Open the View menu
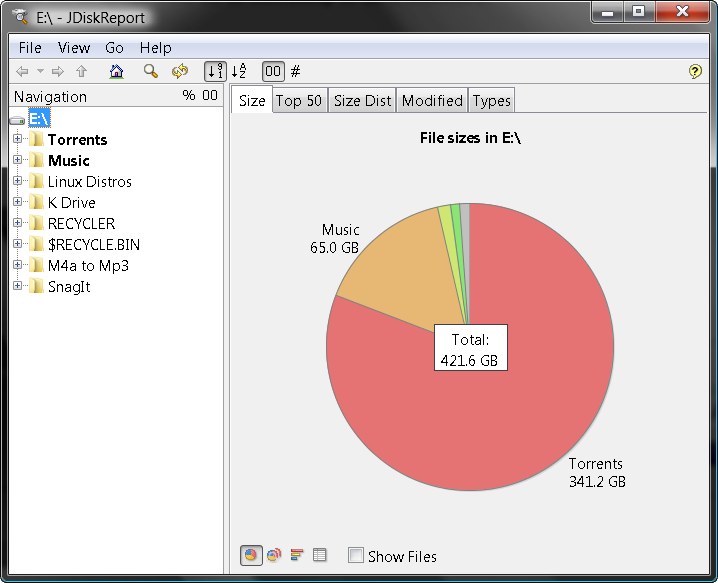Screen dimensions: 718x583 74,48
